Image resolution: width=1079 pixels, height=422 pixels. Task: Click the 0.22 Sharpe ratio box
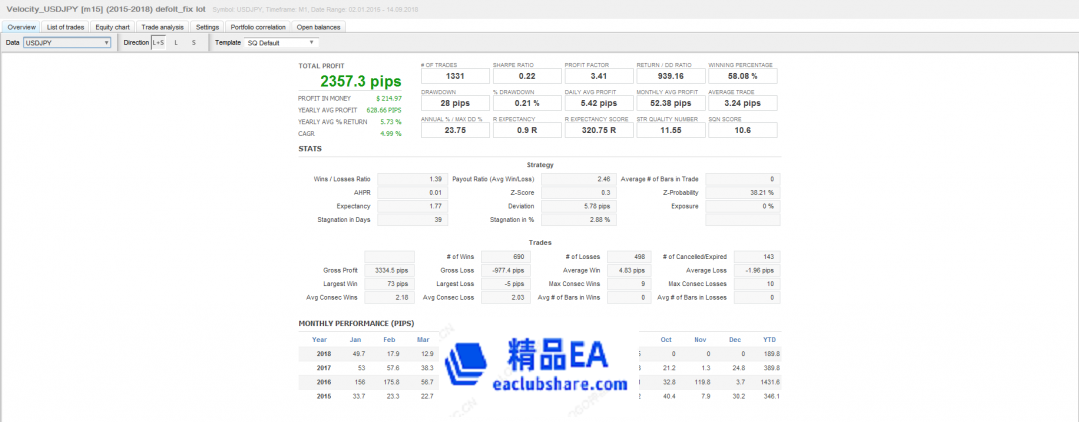(527, 76)
